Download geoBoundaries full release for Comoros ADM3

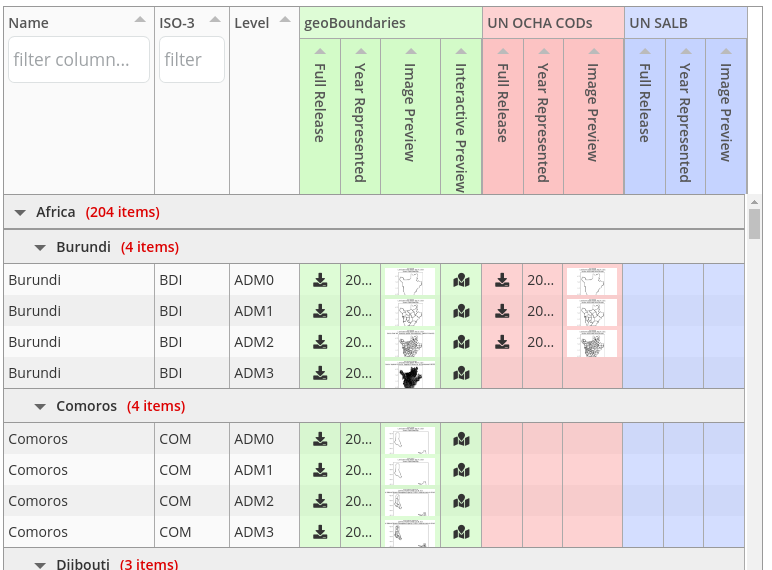point(320,532)
